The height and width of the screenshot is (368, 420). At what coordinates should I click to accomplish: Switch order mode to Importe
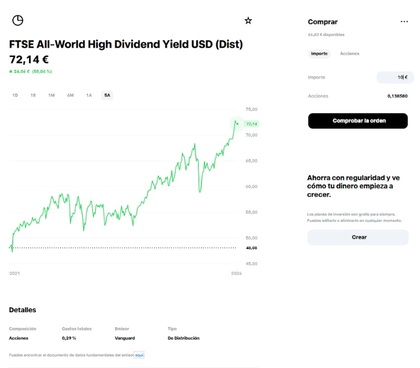(319, 54)
